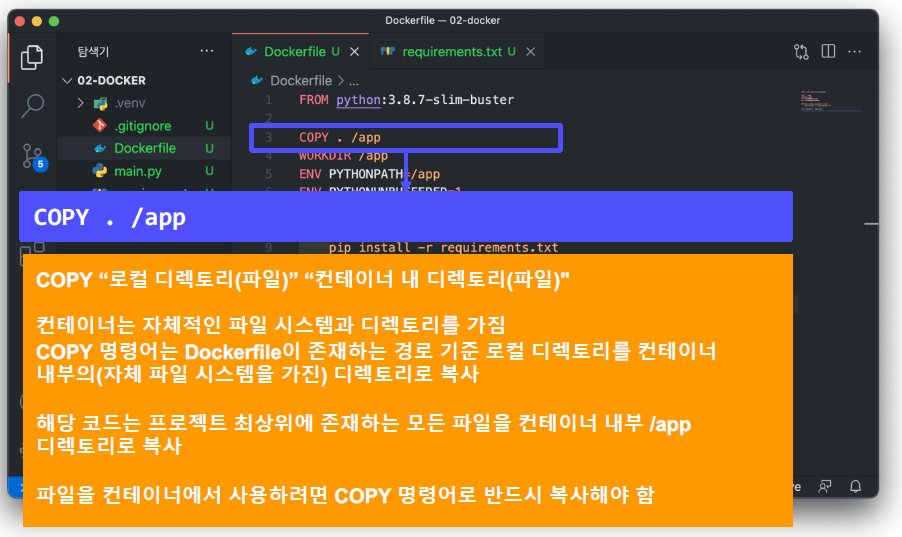Open editor more actions ellipsis
The width and height of the screenshot is (902, 537).
[855, 52]
